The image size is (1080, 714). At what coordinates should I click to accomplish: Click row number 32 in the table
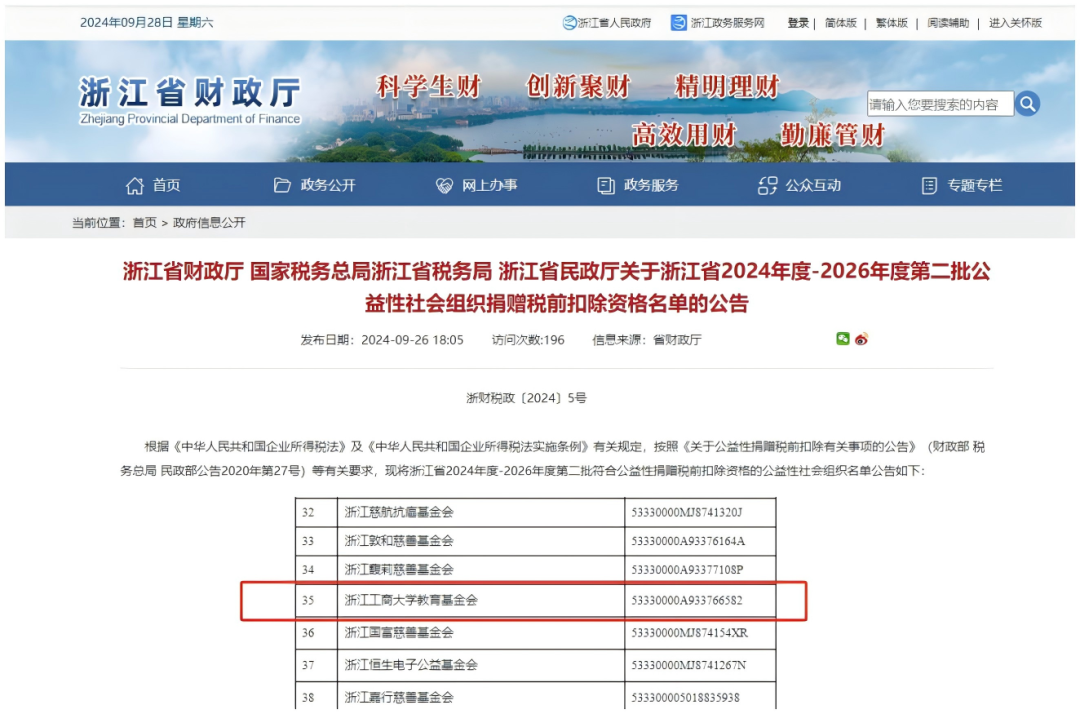pos(308,512)
